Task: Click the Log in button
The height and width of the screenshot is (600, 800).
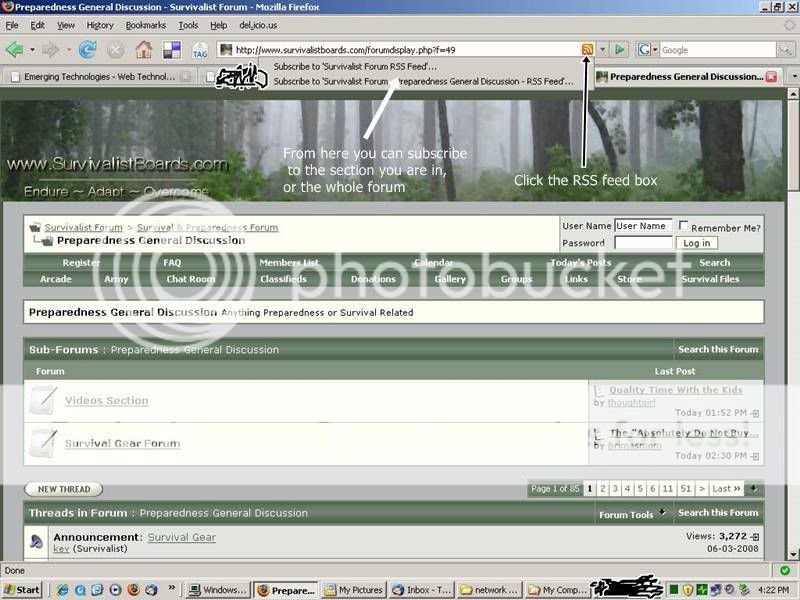Action: [x=696, y=243]
